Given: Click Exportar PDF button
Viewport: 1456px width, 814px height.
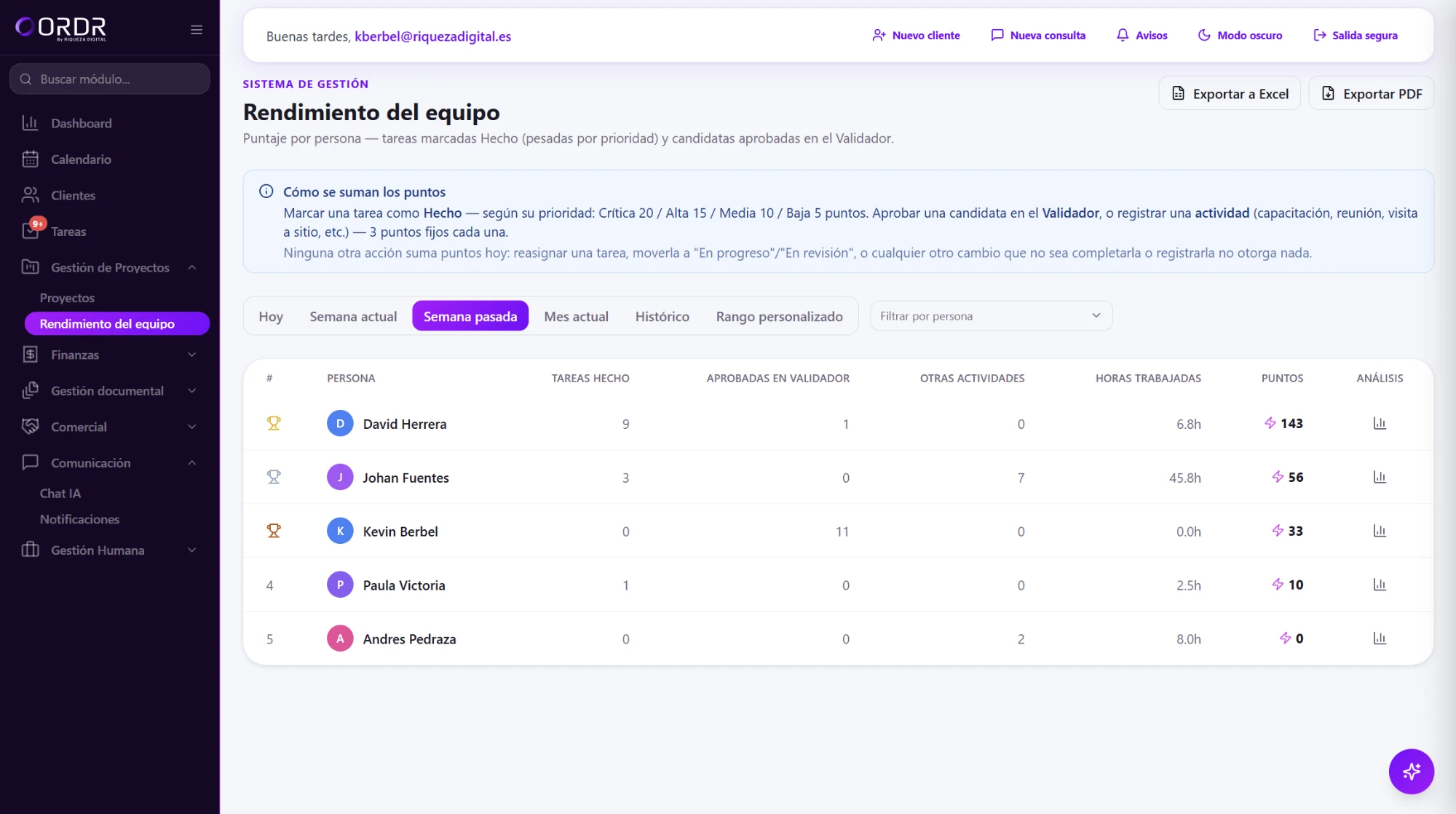Looking at the screenshot, I should pyautogui.click(x=1372, y=94).
